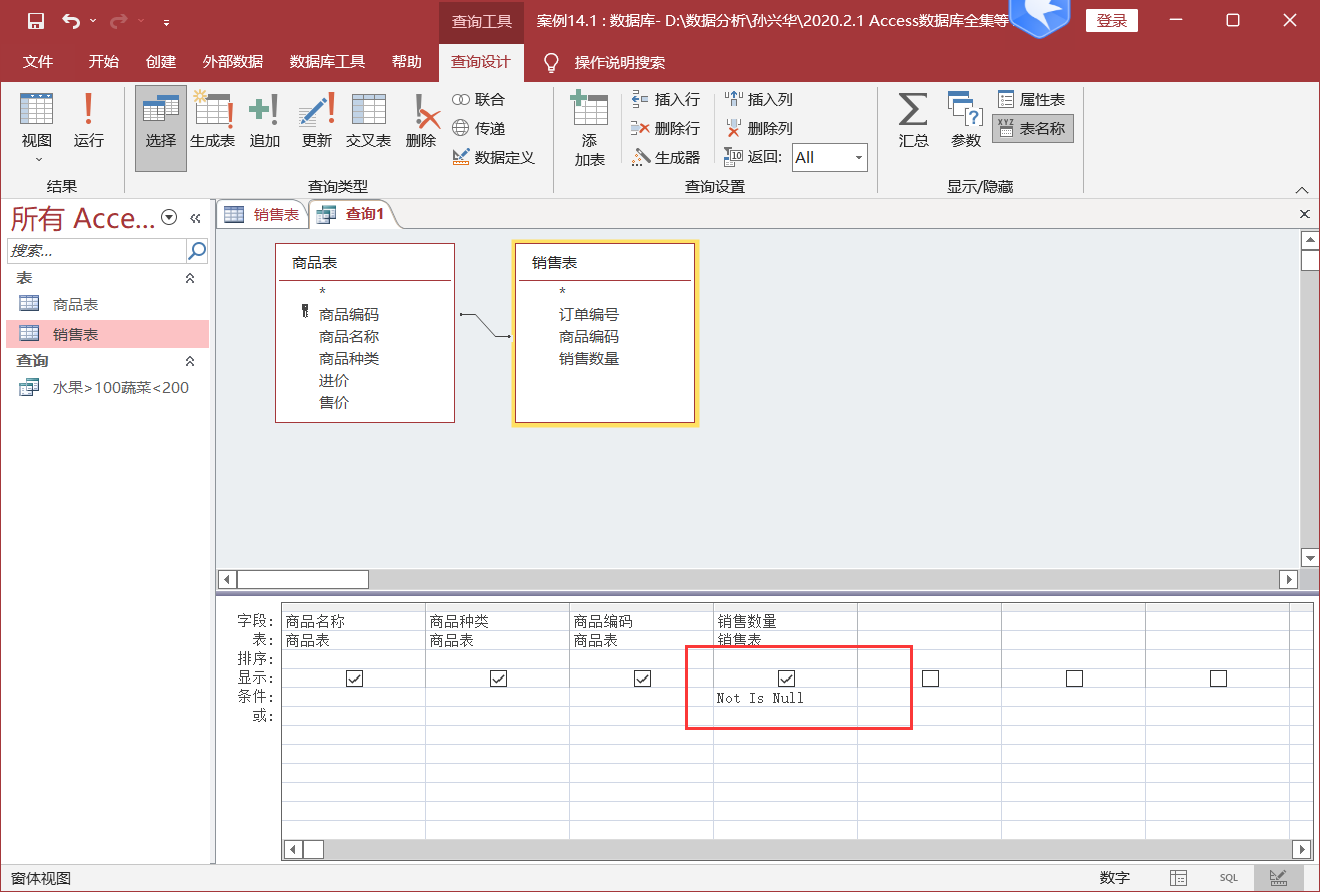Click 插入行 in query settings
The height and width of the screenshot is (892, 1320).
coord(666,99)
